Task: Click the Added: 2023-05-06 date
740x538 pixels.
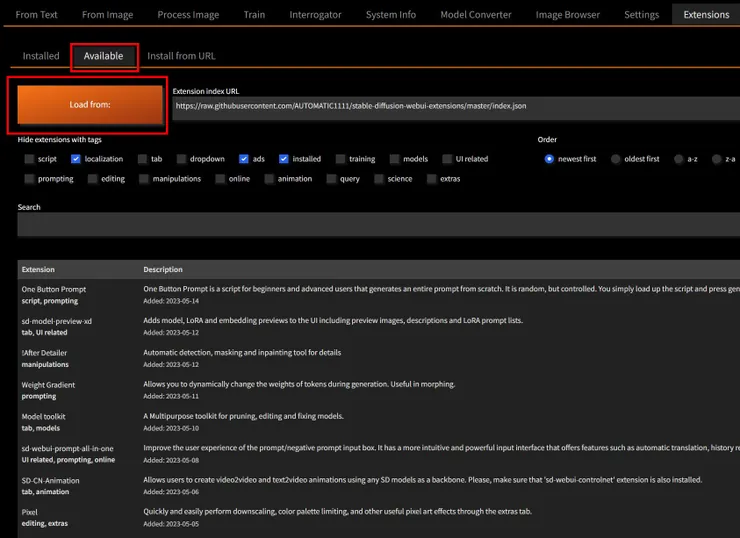Action: [171, 492]
